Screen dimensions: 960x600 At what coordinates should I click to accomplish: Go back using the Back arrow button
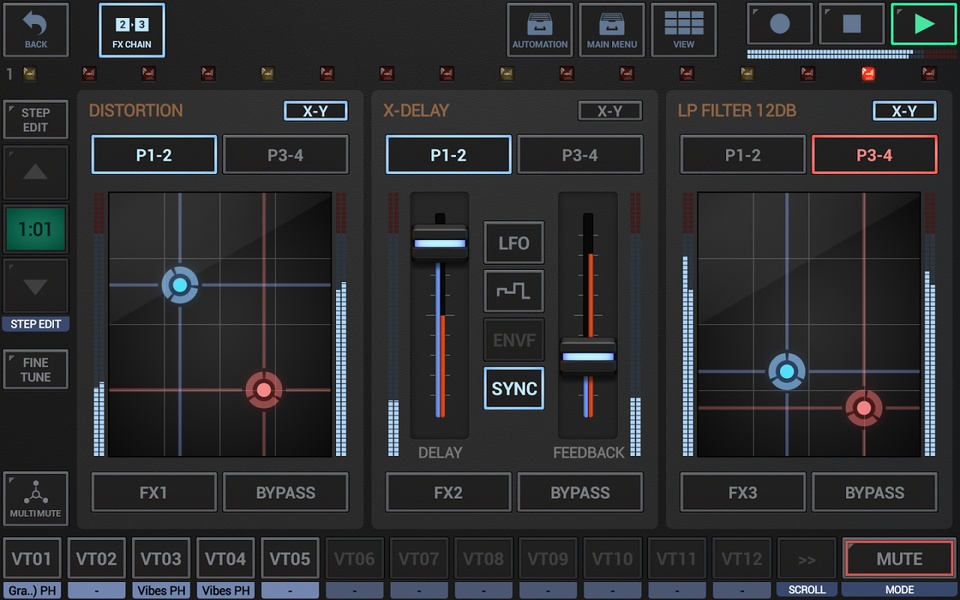click(x=36, y=30)
